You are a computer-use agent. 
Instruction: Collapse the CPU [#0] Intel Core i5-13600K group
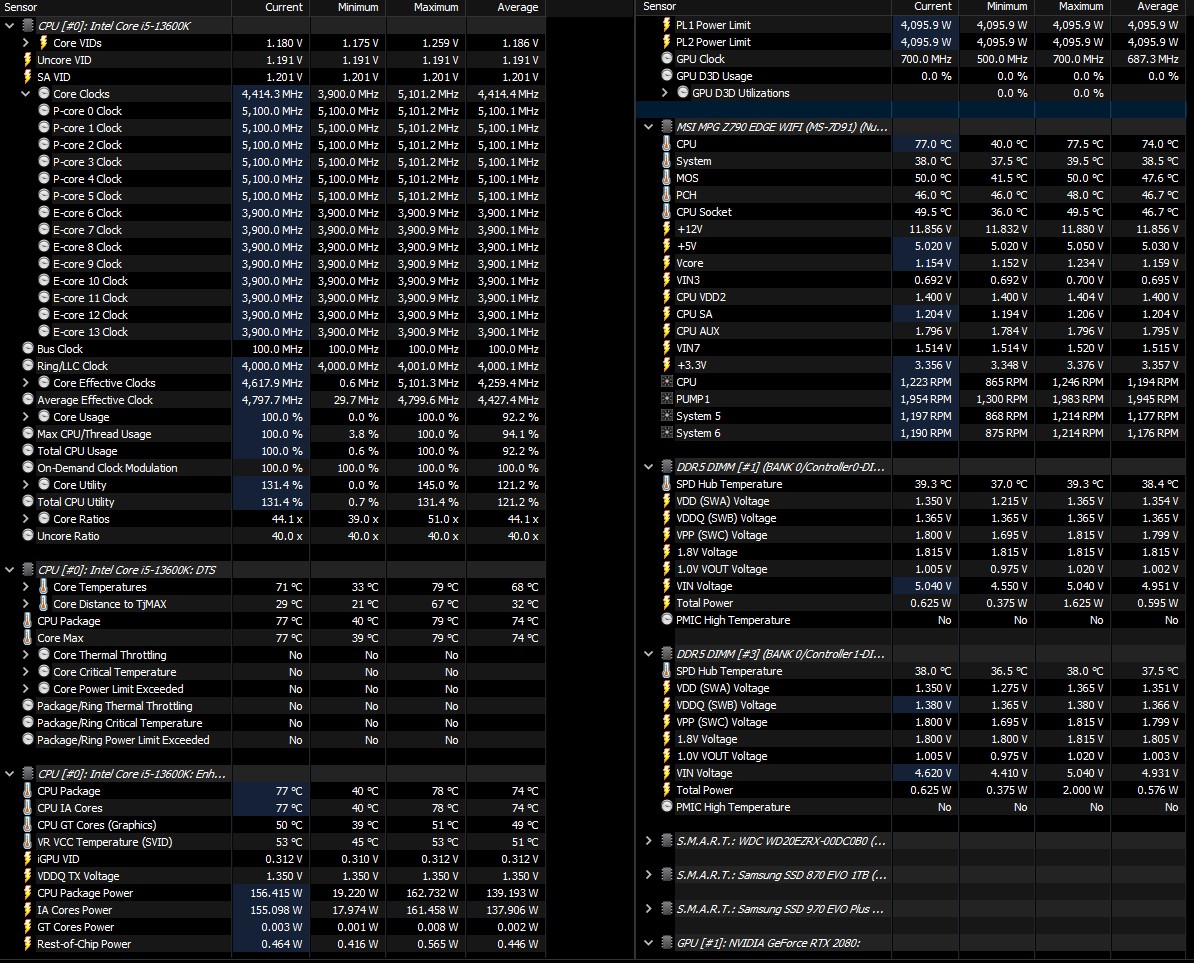(x=10, y=26)
